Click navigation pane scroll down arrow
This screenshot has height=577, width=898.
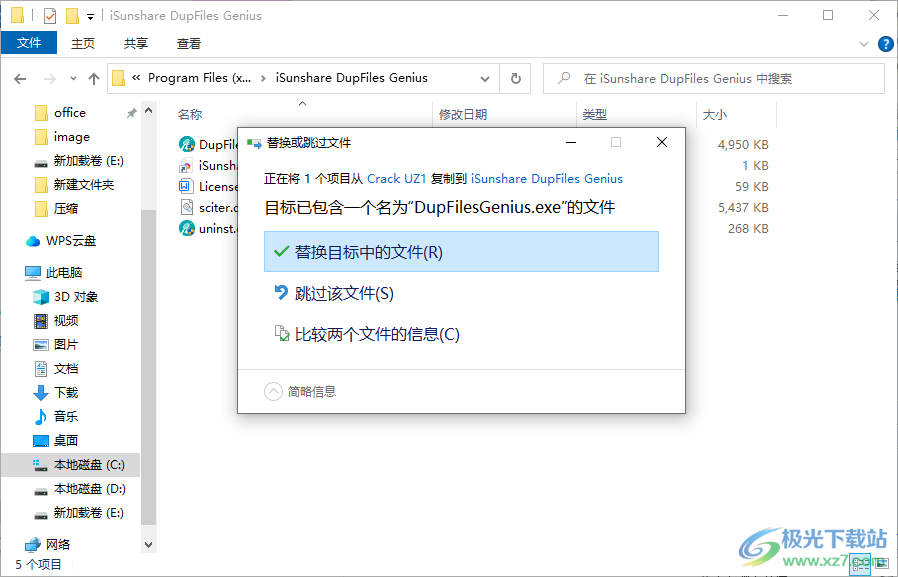point(148,545)
